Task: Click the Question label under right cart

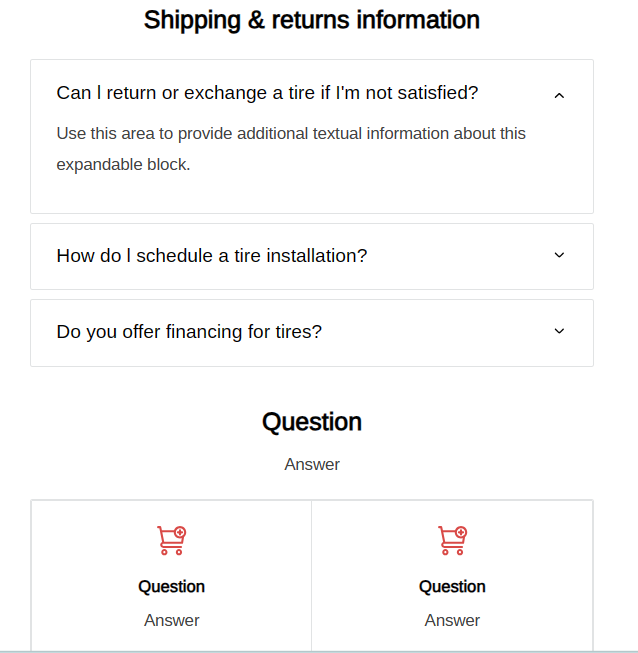Action: click(452, 587)
